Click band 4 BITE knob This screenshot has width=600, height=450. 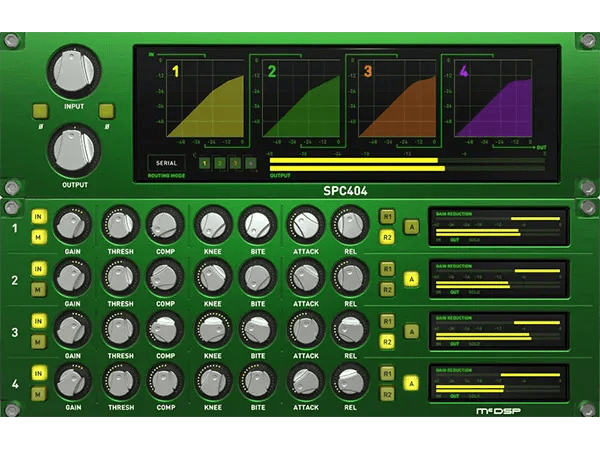pyautogui.click(x=258, y=382)
